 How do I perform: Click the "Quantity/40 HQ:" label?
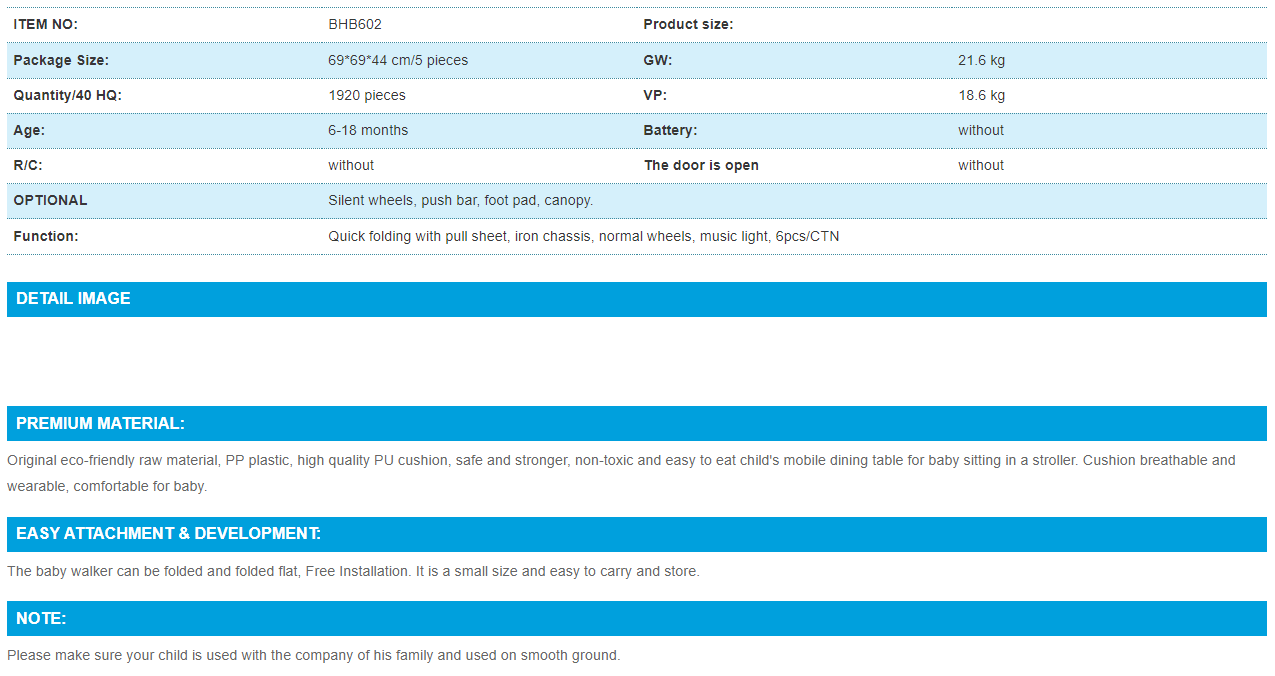click(67, 95)
